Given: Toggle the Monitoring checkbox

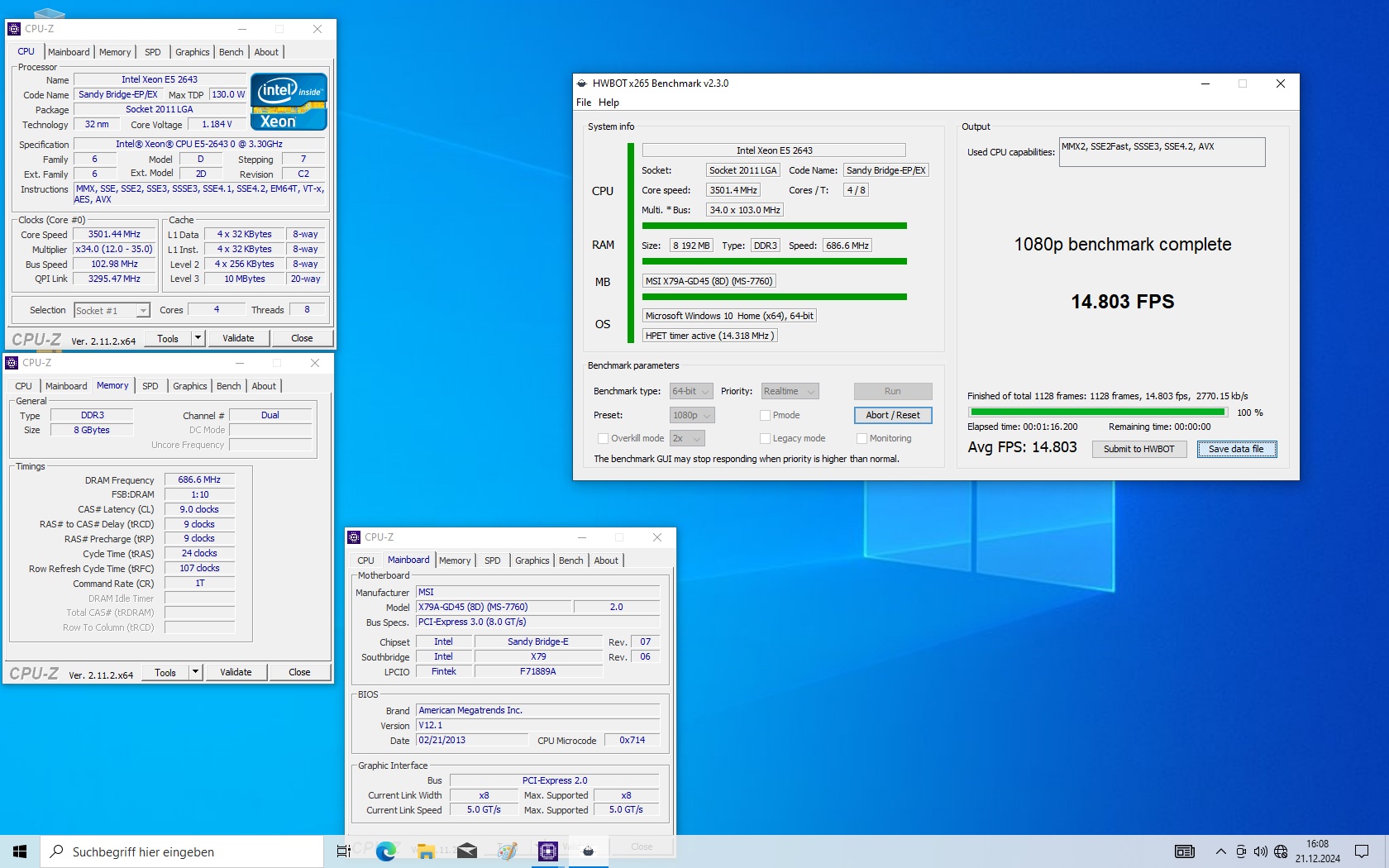Looking at the screenshot, I should [x=862, y=439].
